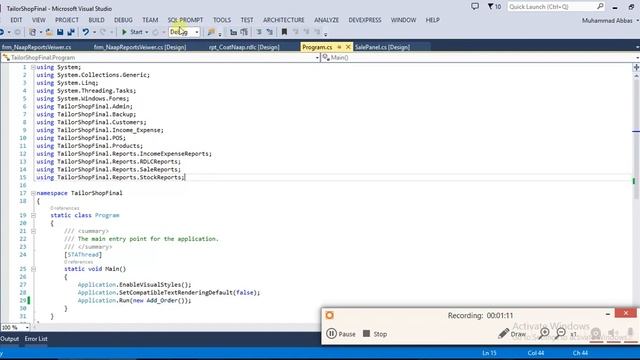Click the increase indent toolbar icon

tap(244, 32)
